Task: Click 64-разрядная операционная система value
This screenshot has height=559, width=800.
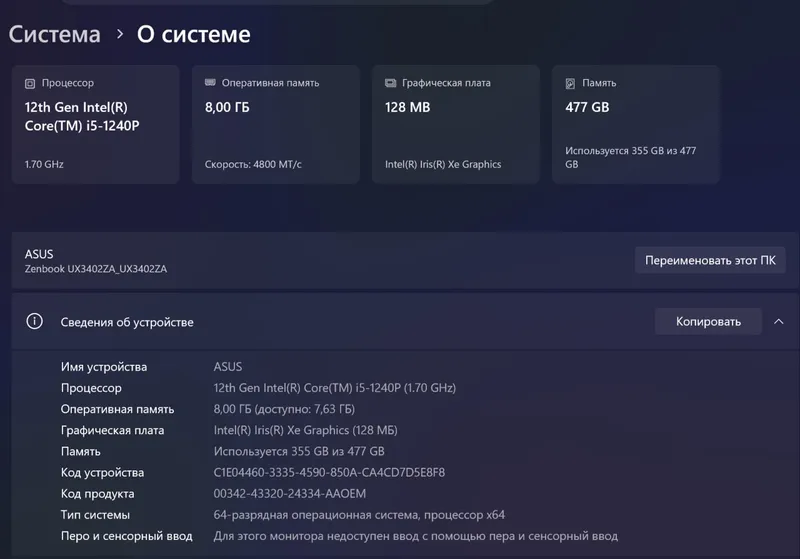Action: [359, 515]
